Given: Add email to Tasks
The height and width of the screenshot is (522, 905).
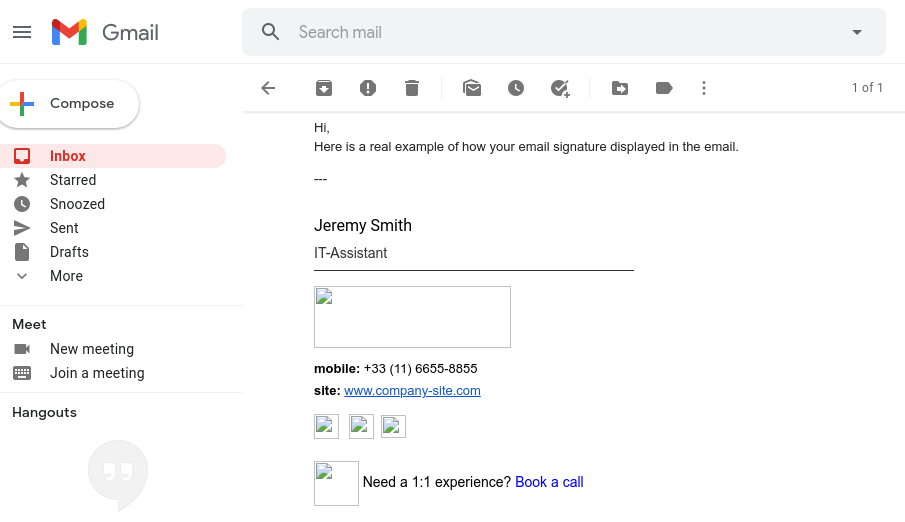Looking at the screenshot, I should [560, 88].
